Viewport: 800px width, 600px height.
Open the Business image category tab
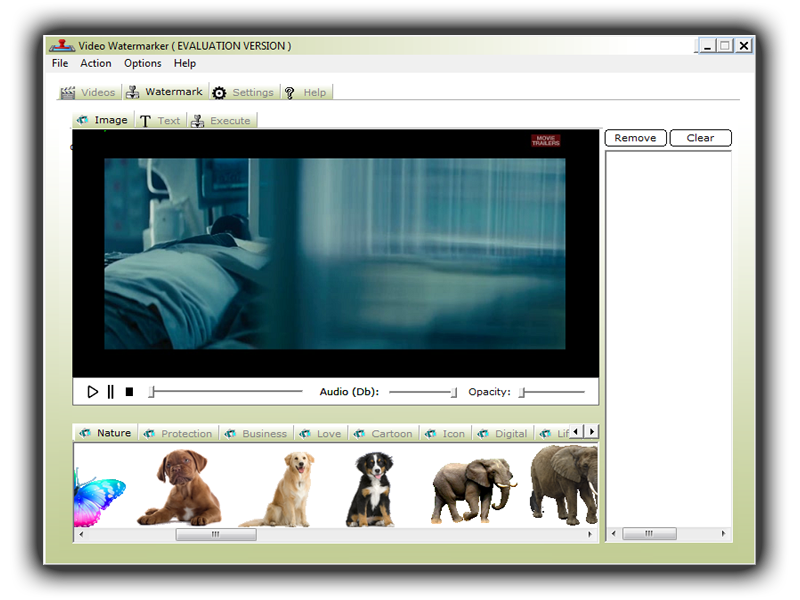pos(257,434)
